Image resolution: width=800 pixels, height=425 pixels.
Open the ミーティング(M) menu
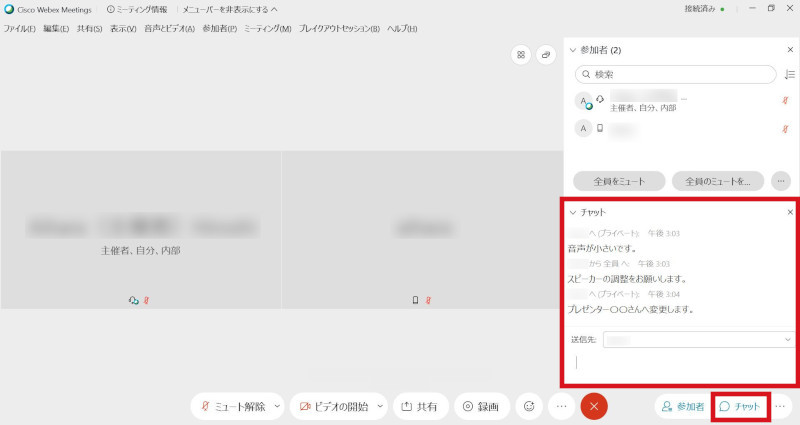tap(267, 29)
